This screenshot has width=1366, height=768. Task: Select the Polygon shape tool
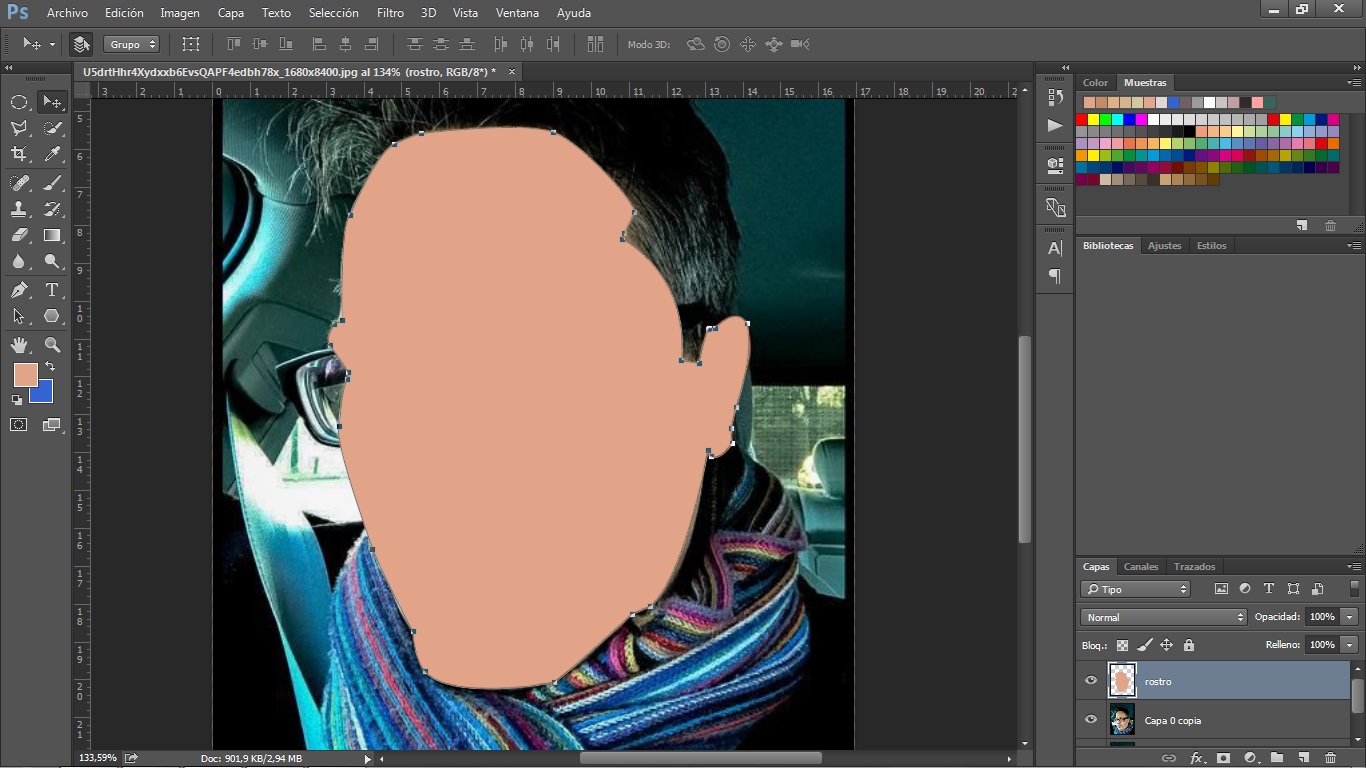(52, 316)
